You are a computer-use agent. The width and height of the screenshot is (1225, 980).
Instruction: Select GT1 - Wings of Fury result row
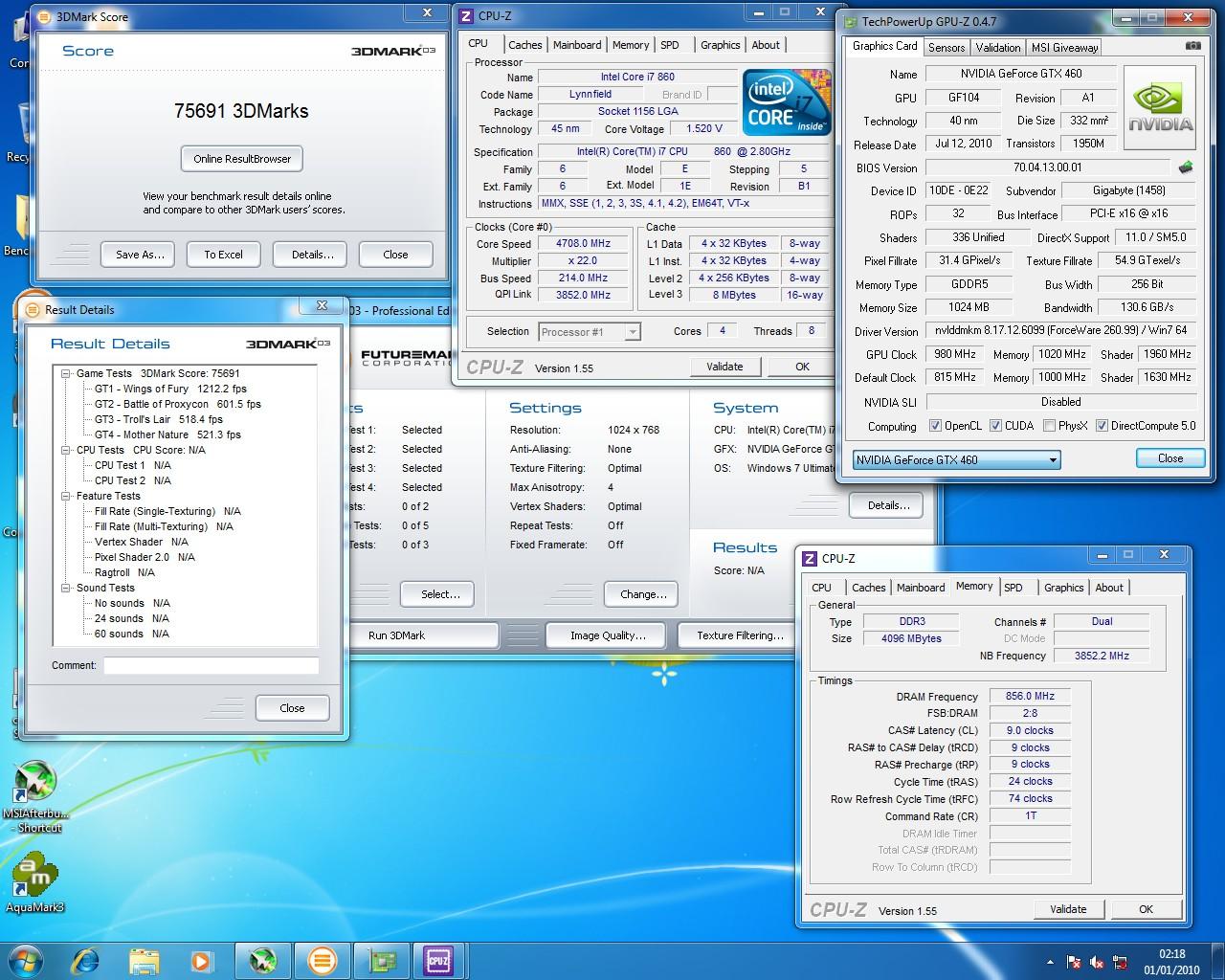click(x=170, y=389)
